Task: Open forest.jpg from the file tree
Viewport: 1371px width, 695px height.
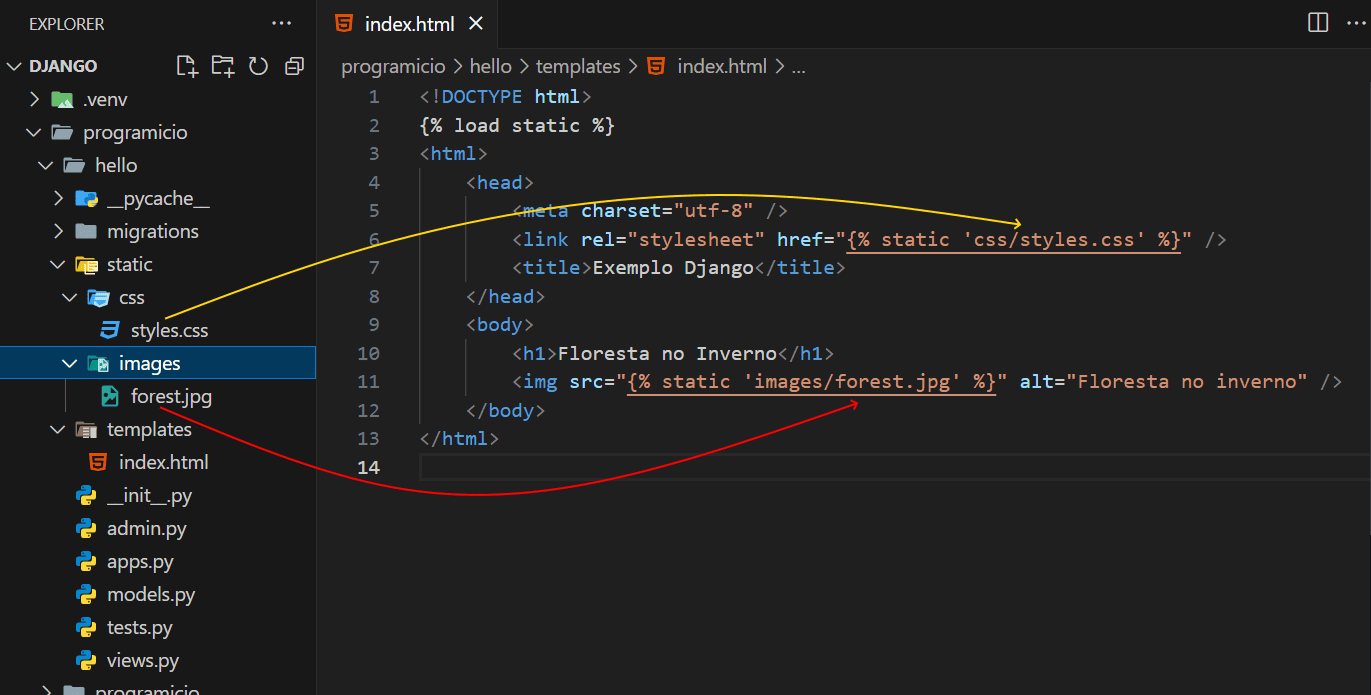Action: pyautogui.click(x=171, y=396)
